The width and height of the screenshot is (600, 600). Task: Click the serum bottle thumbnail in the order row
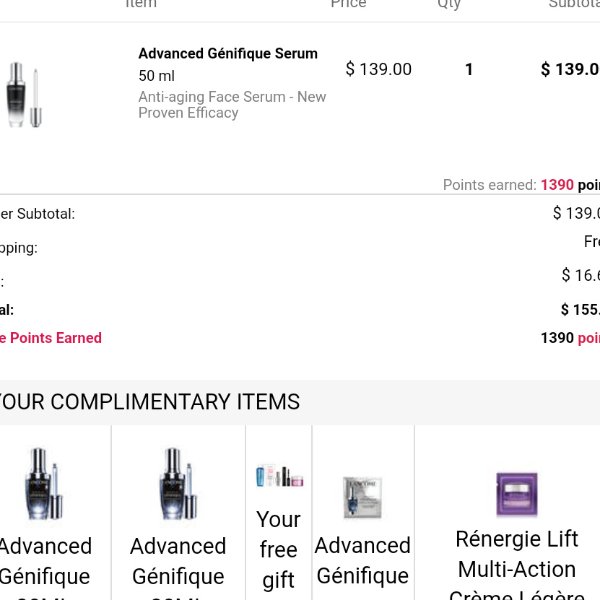pos(24,95)
